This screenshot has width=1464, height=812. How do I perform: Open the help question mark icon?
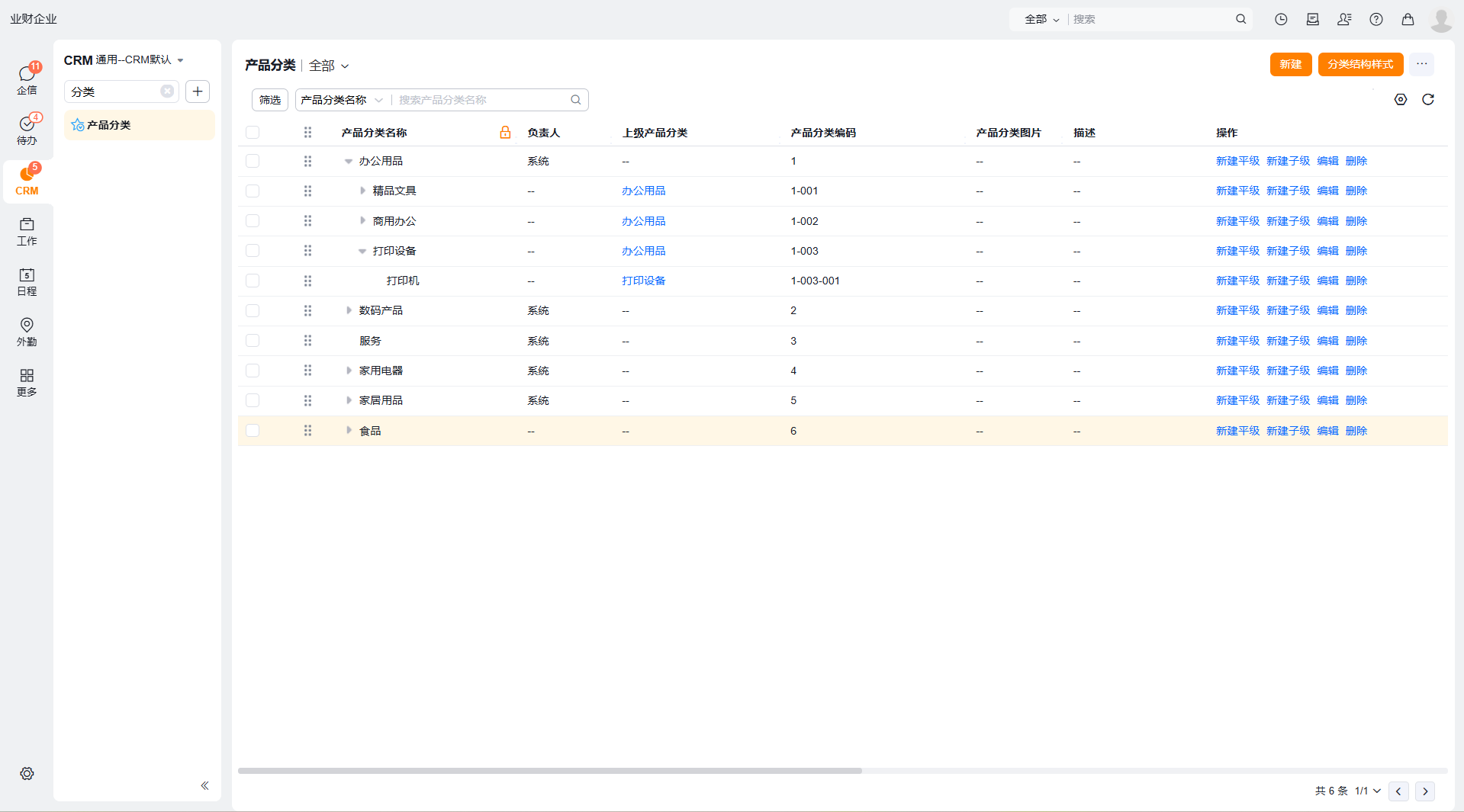[1376, 19]
